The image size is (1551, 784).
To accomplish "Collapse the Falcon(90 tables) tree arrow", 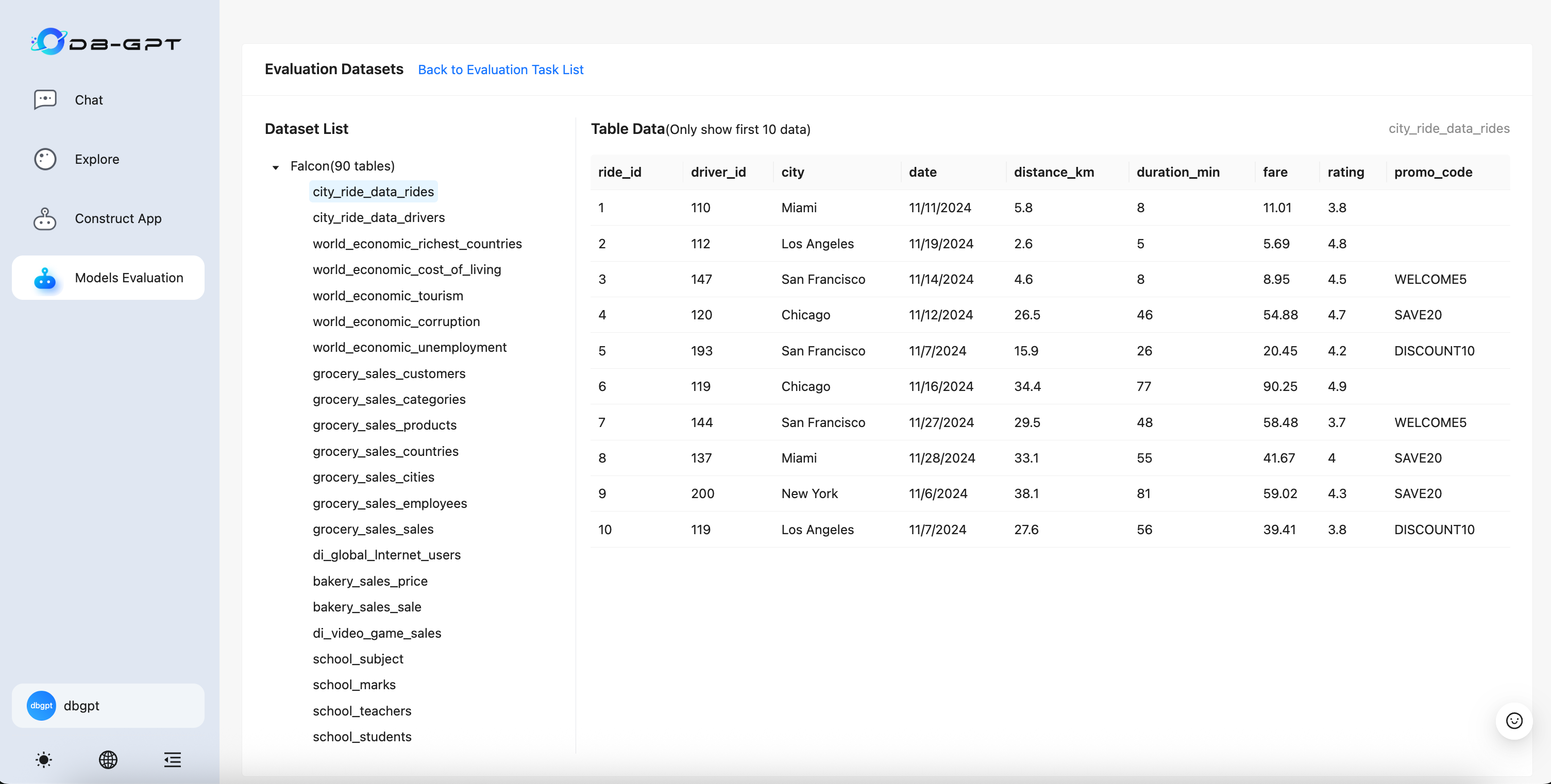I will coord(276,167).
